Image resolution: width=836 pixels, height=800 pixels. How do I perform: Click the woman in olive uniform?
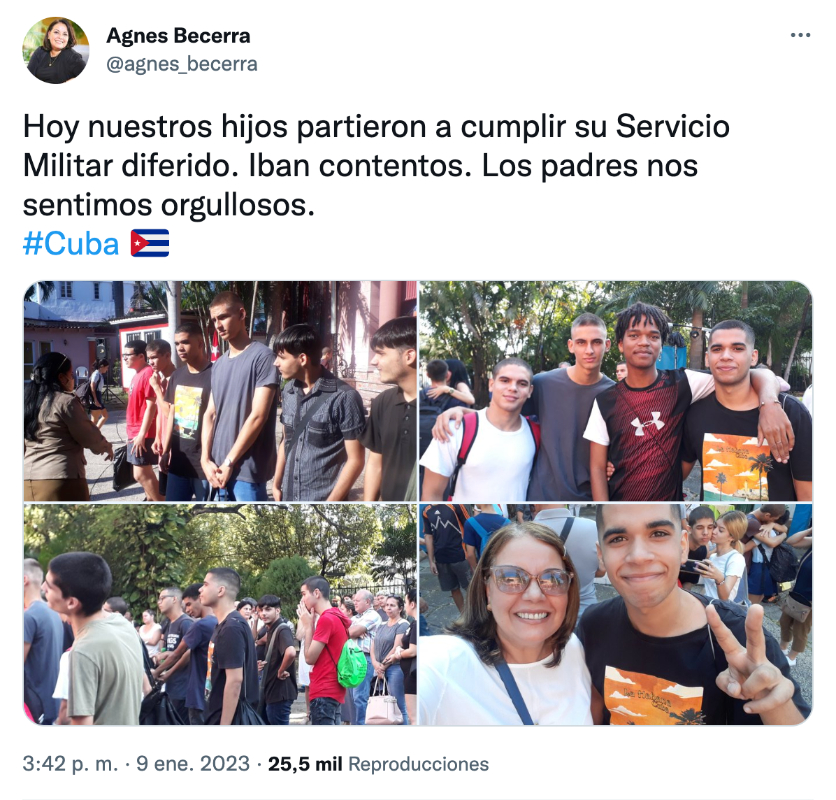[59, 427]
